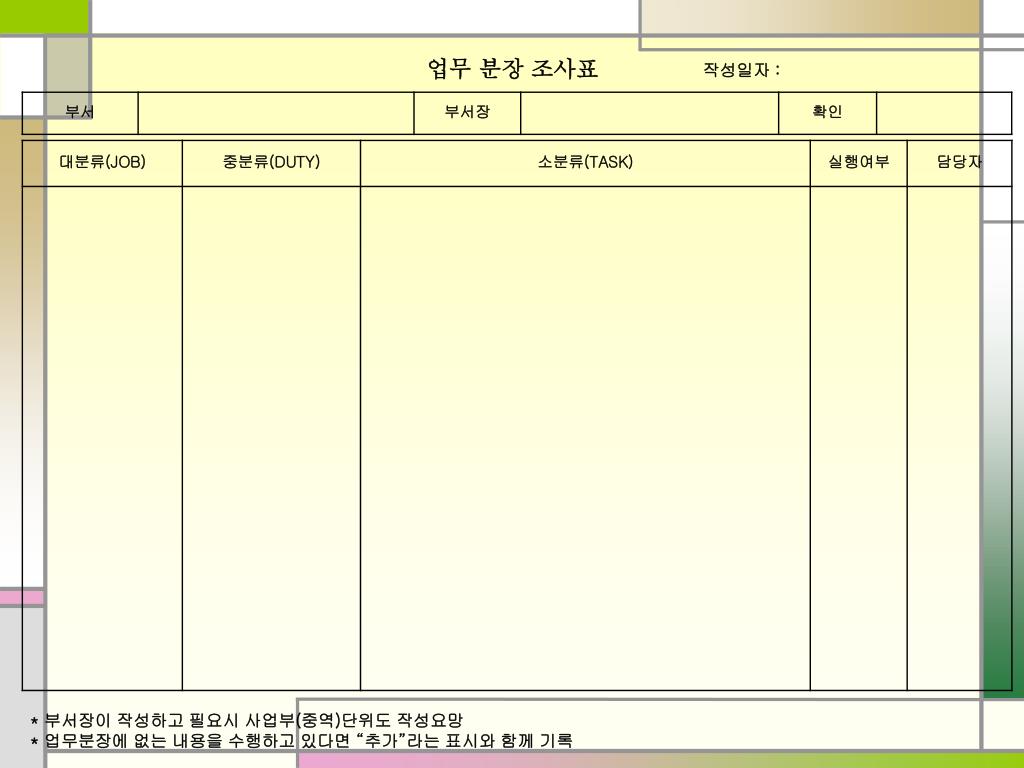Click the footnote starting '부서장이 작성하고'
Image resolution: width=1024 pixels, height=768 pixels.
pos(247,721)
